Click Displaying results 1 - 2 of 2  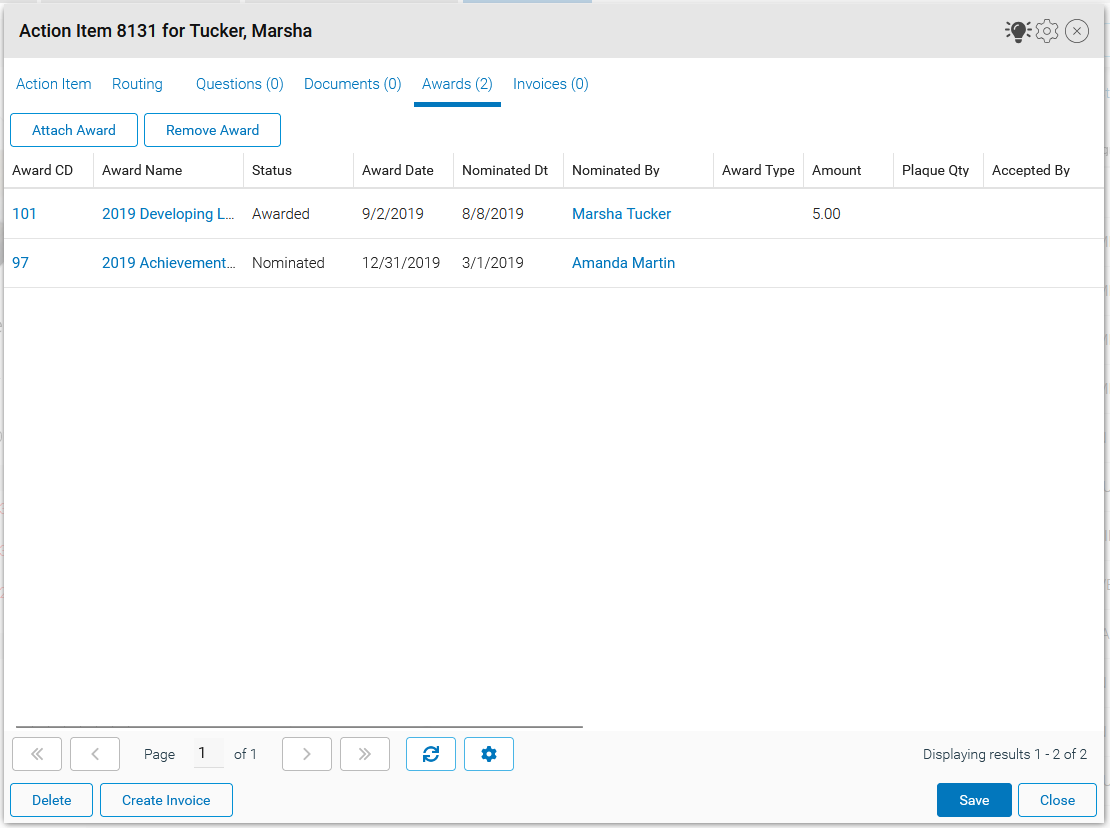[1005, 754]
